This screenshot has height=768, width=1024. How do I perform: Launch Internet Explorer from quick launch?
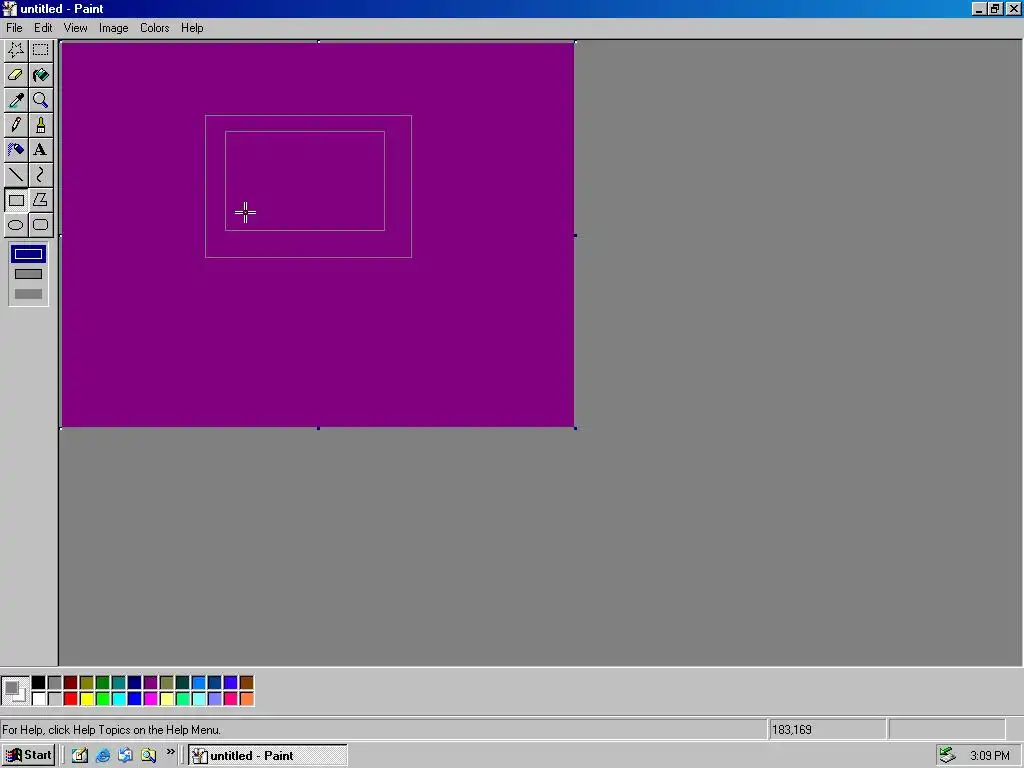[103, 756]
